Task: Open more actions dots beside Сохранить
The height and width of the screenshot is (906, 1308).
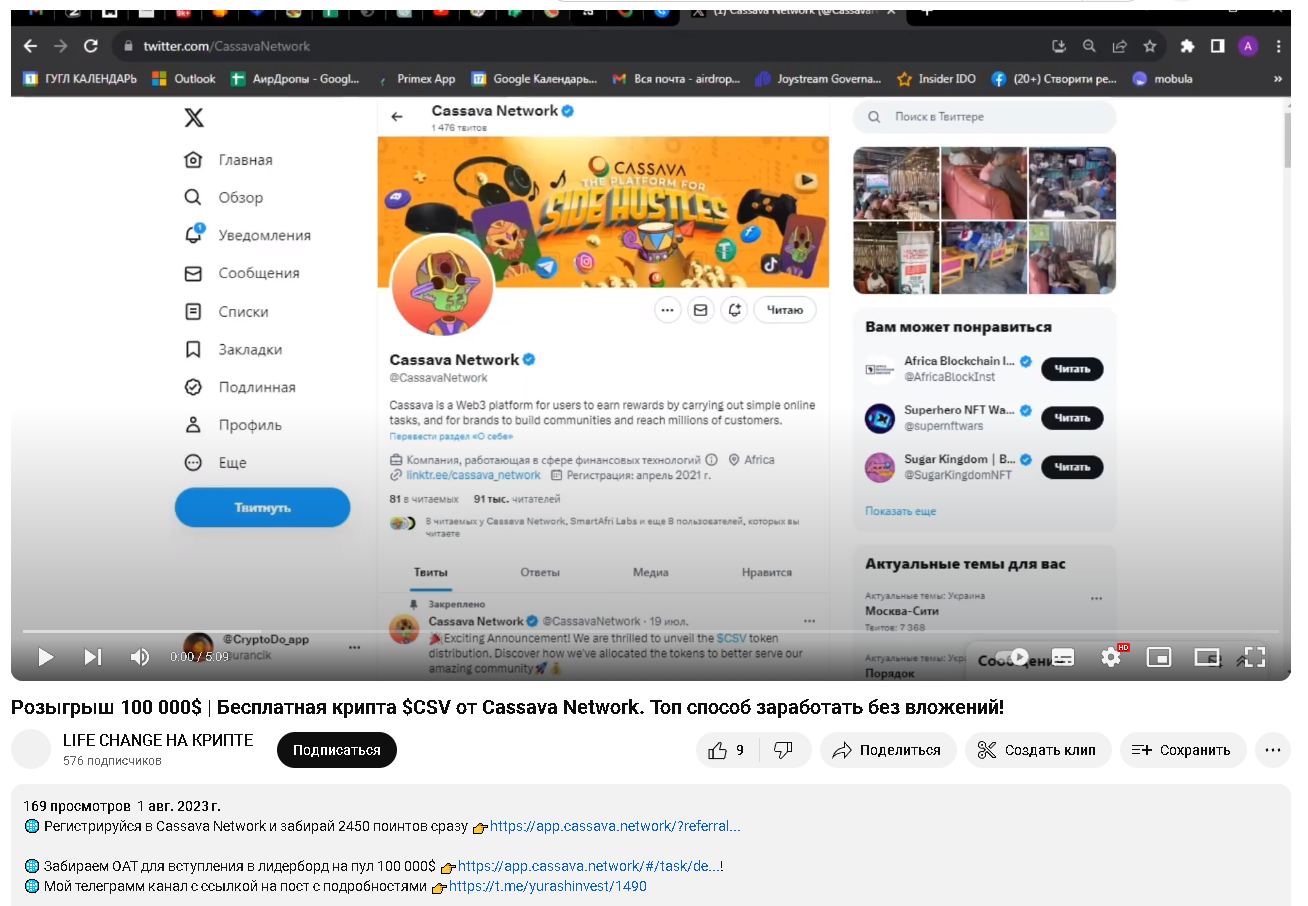Action: point(1272,750)
